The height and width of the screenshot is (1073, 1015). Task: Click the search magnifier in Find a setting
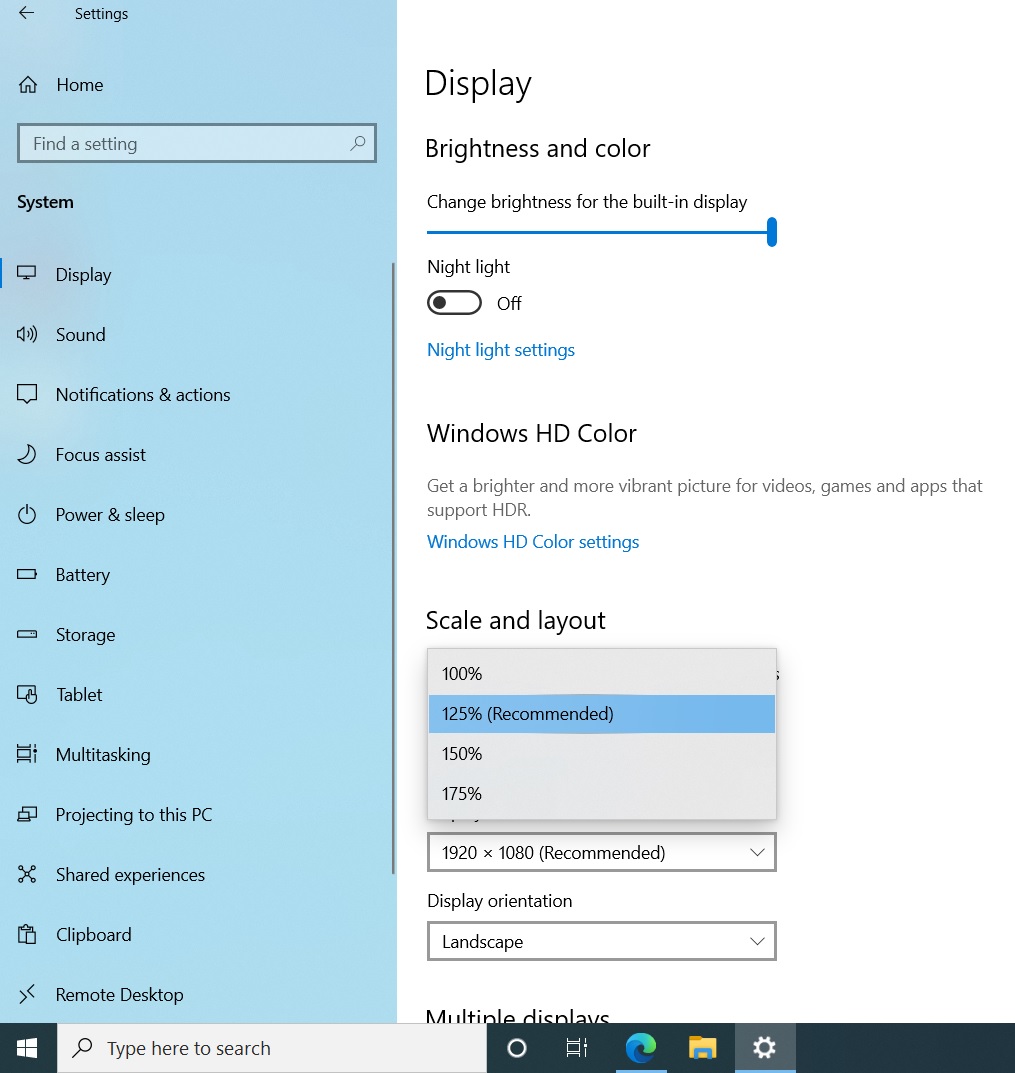pyautogui.click(x=357, y=143)
